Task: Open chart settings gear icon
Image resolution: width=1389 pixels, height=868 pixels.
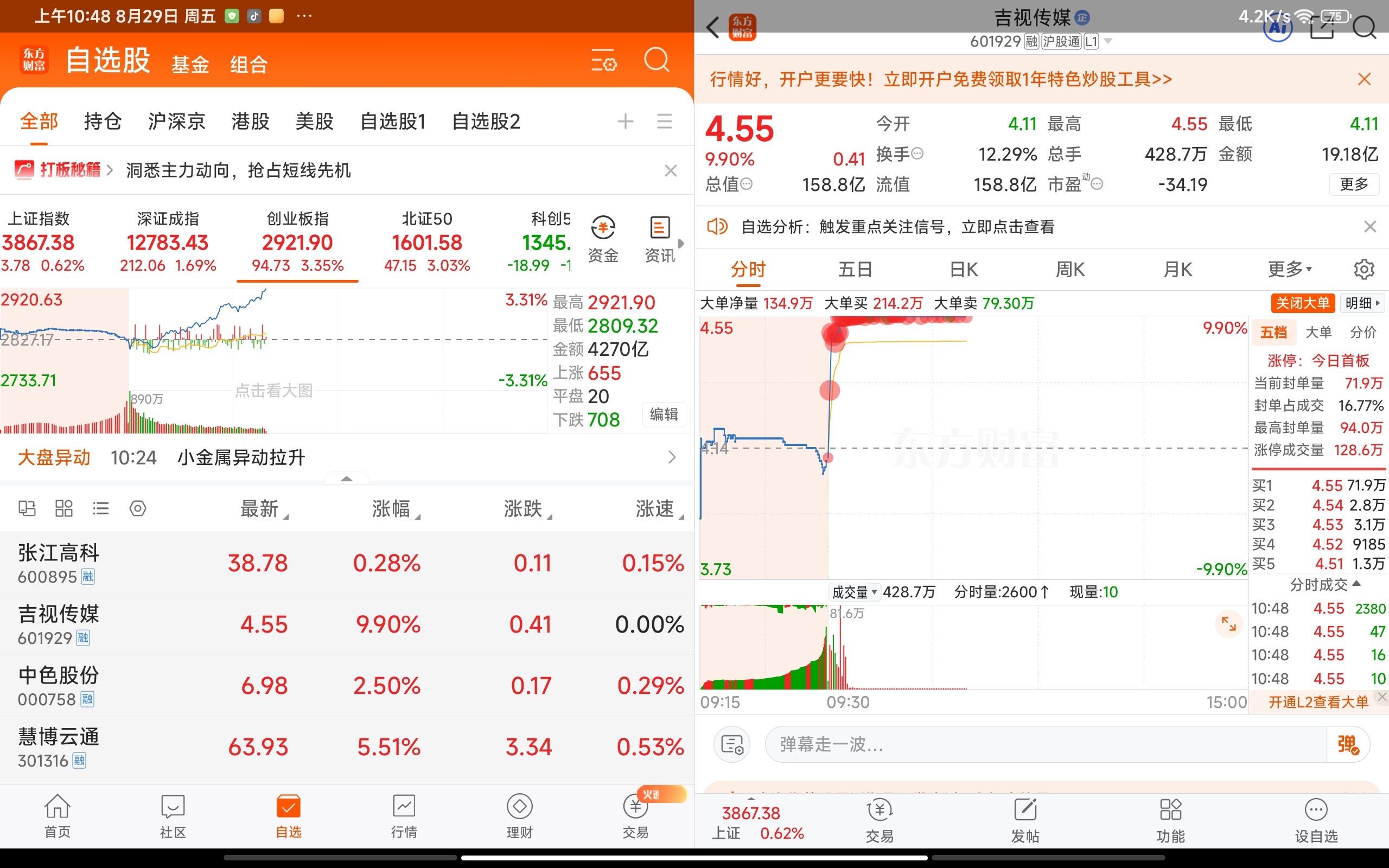Action: coord(1363,269)
